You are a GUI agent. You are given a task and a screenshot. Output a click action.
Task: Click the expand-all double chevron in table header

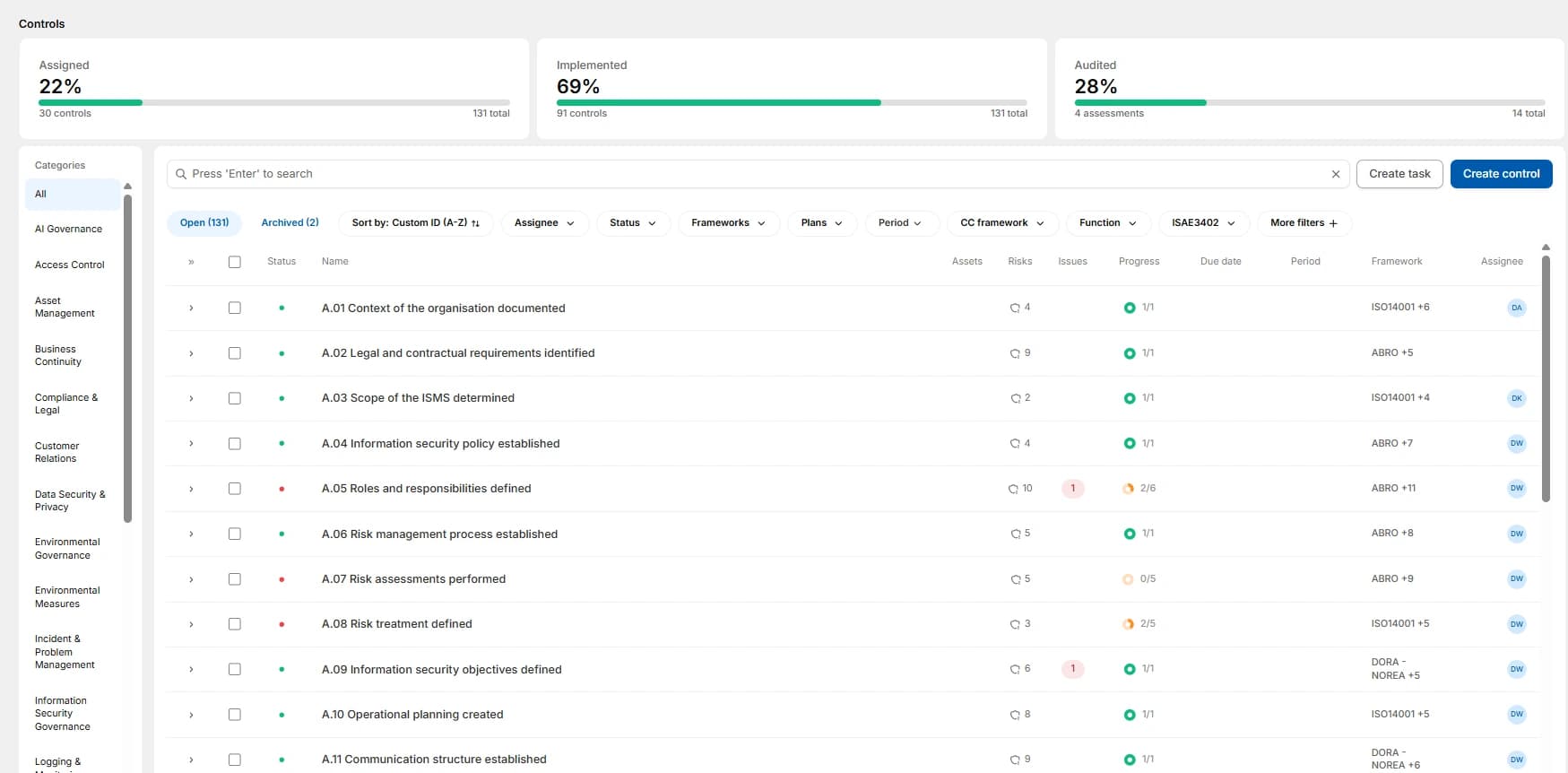(191, 262)
